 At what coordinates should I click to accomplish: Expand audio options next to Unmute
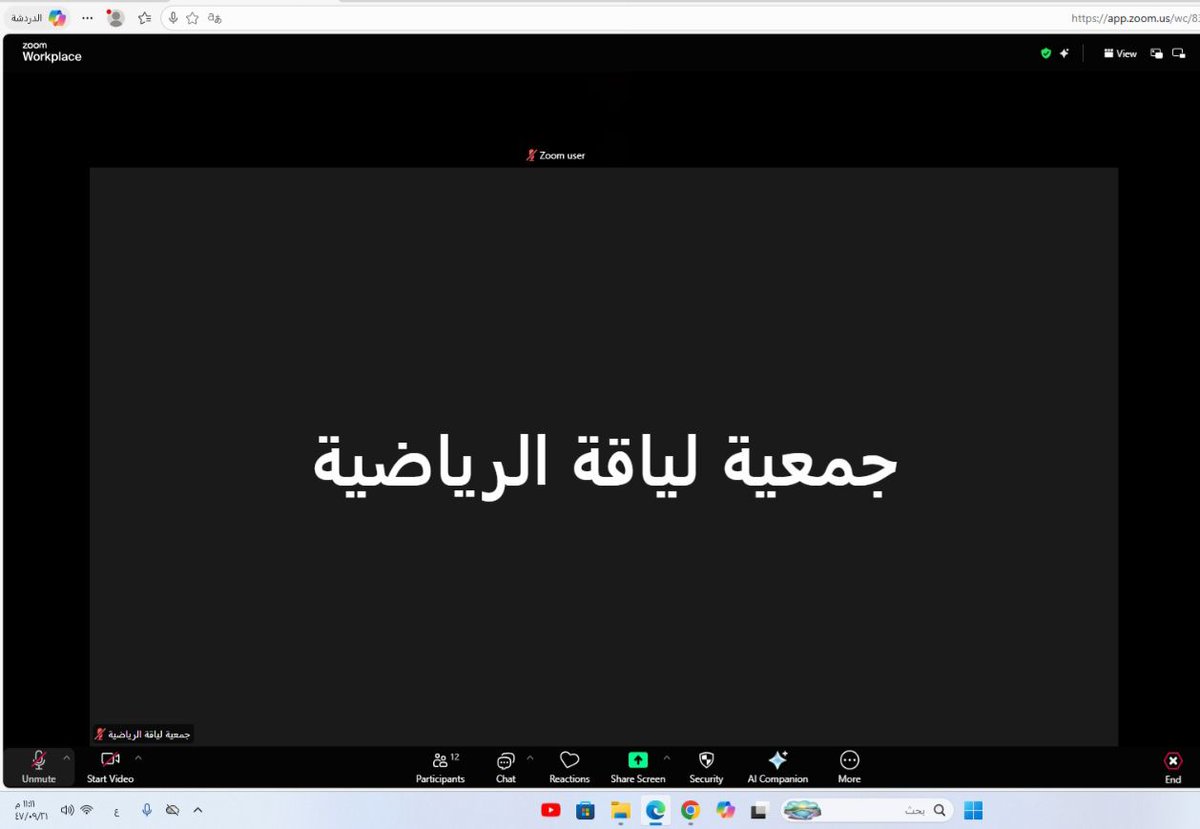66,757
